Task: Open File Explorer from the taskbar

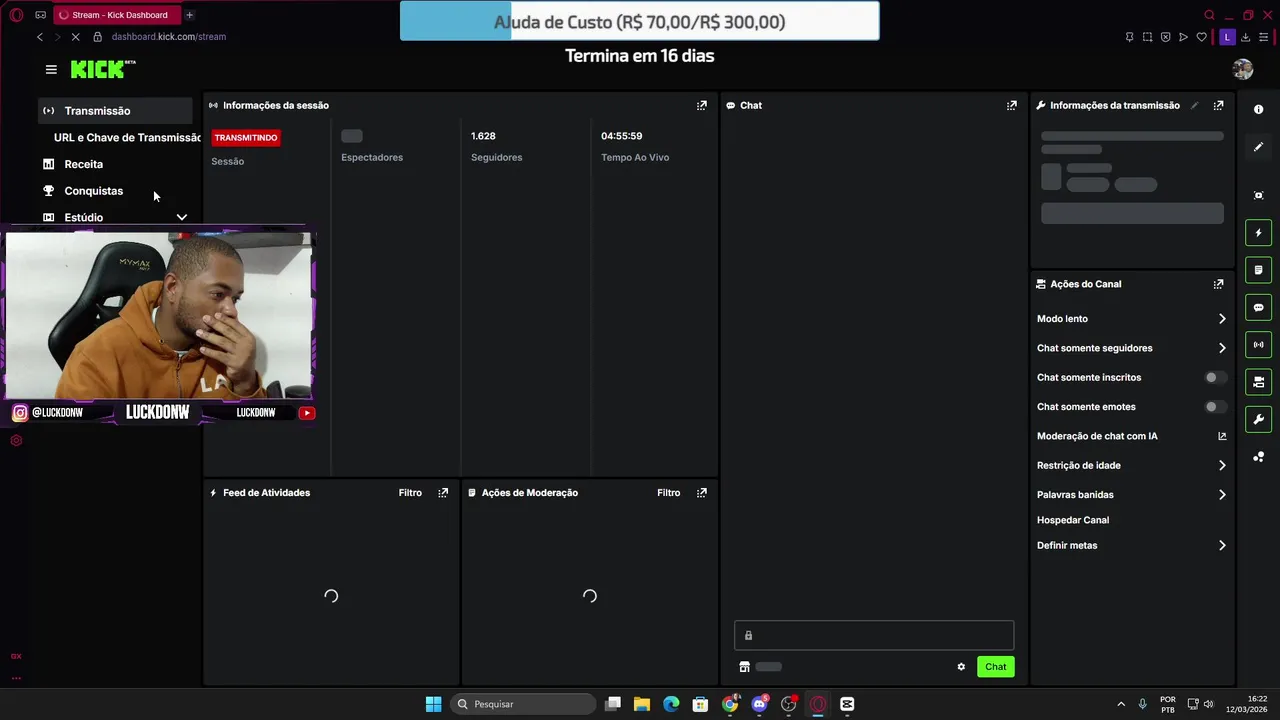Action: 642,704
